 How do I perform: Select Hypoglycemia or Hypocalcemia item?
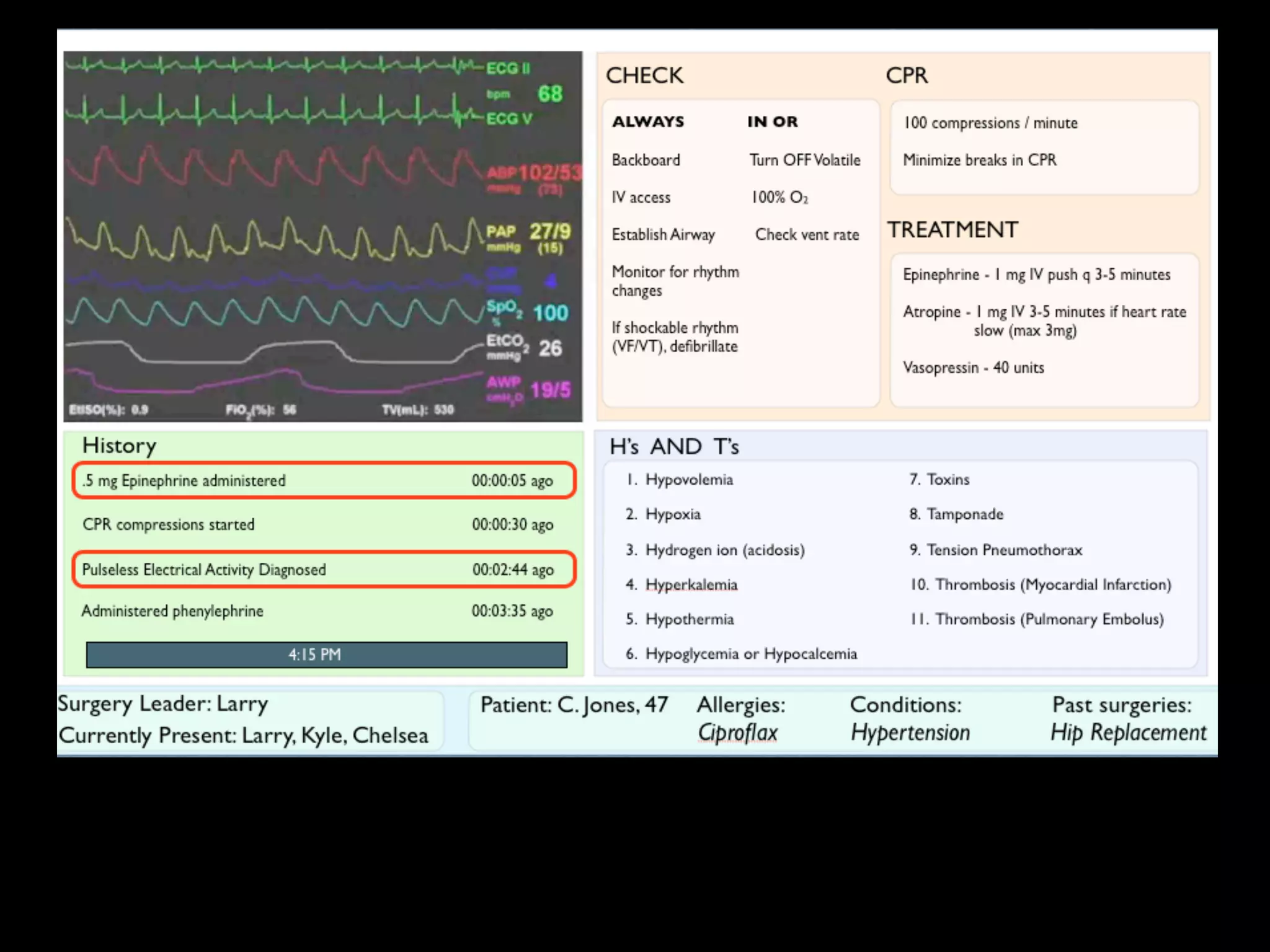click(x=750, y=654)
